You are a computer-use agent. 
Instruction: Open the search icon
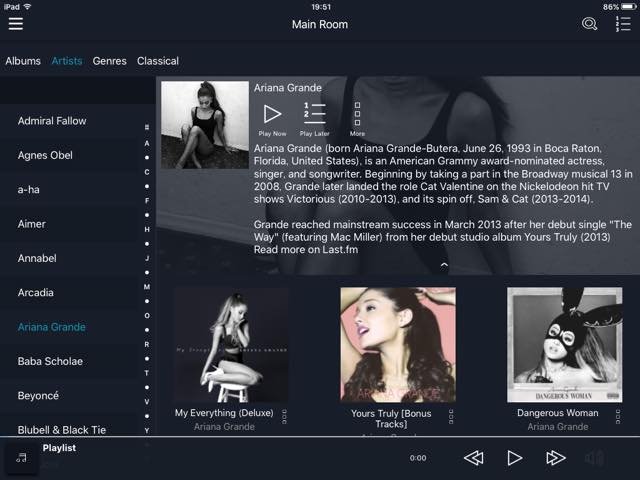coord(589,24)
